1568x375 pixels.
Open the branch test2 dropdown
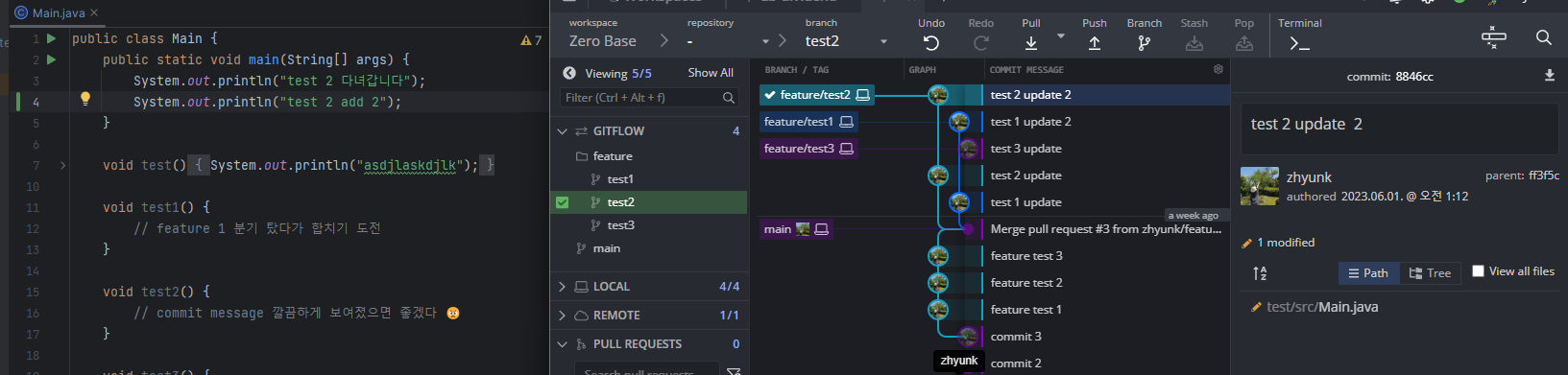pyautogui.click(x=883, y=41)
